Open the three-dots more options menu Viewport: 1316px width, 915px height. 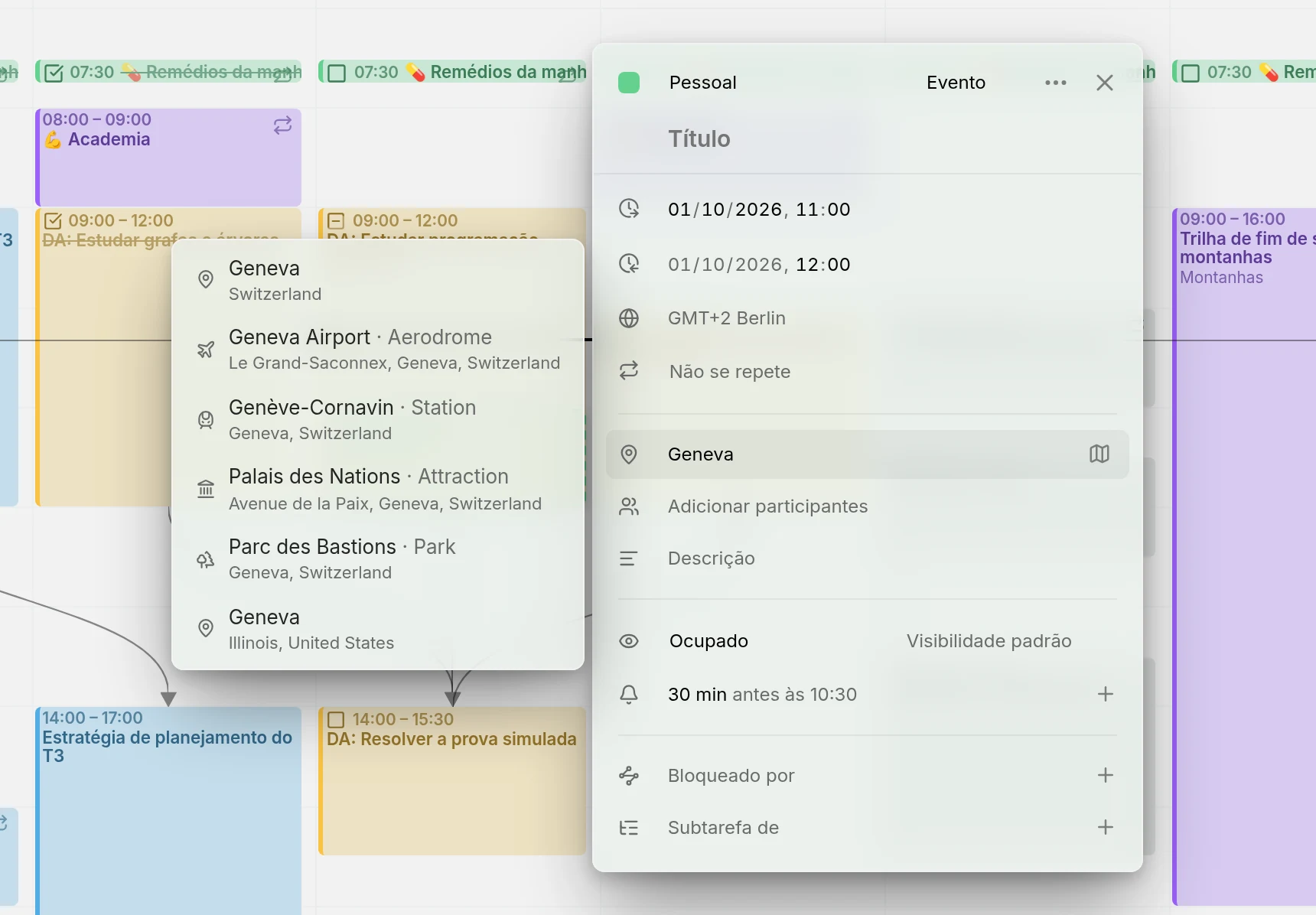click(1056, 83)
